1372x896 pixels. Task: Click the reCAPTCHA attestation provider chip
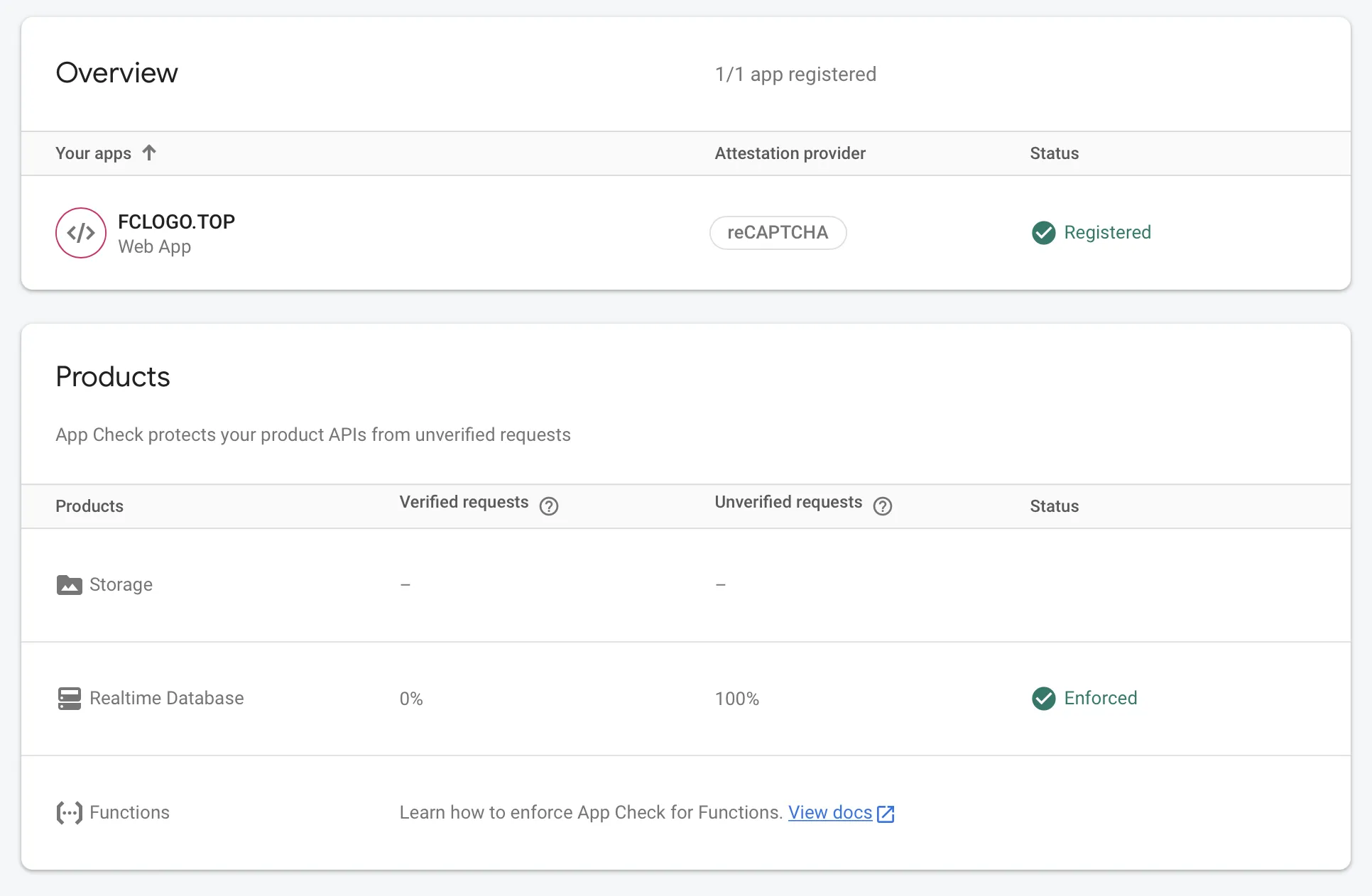[778, 233]
